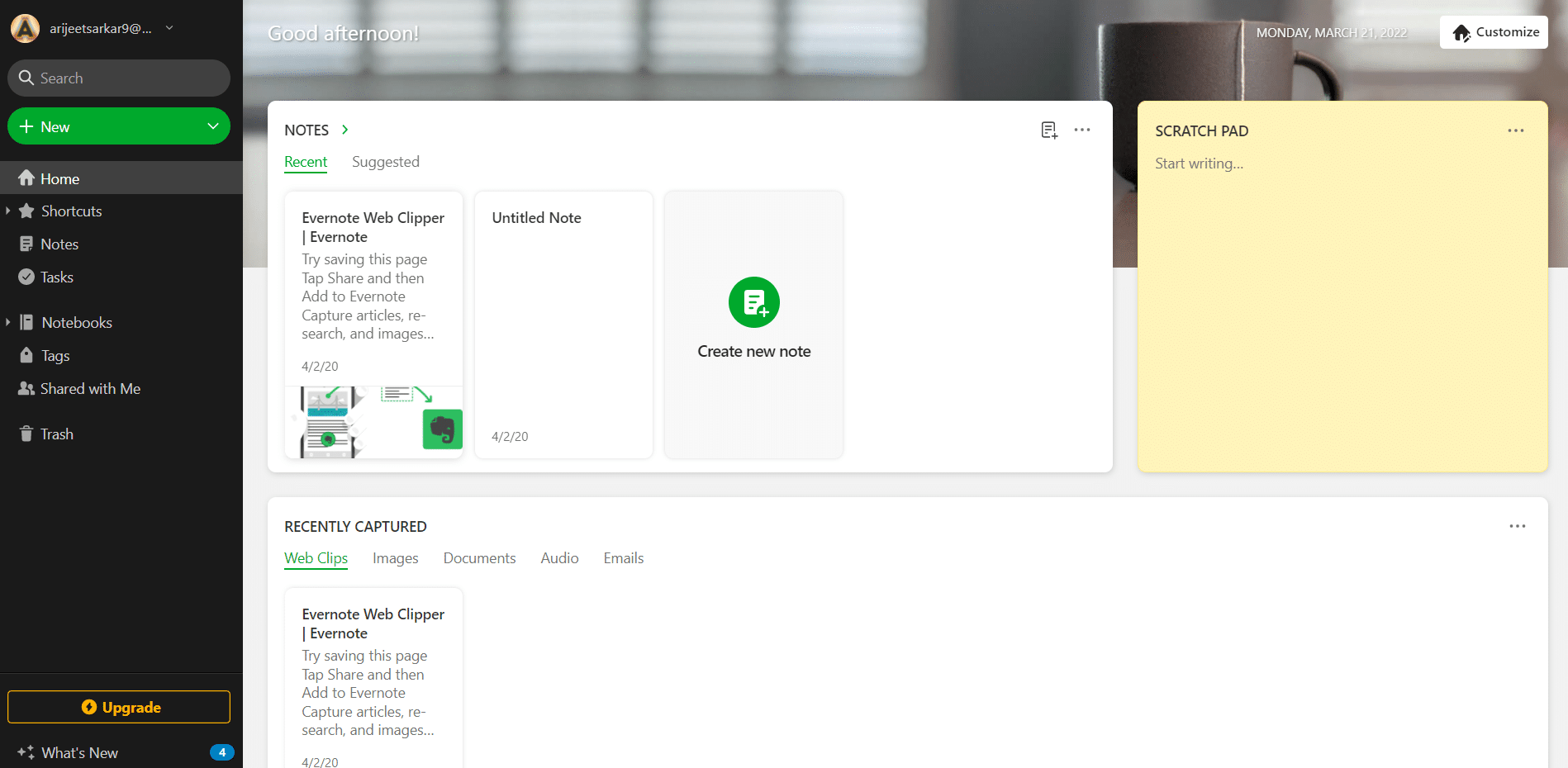Select the Images tab
1568x768 pixels.
(x=395, y=558)
